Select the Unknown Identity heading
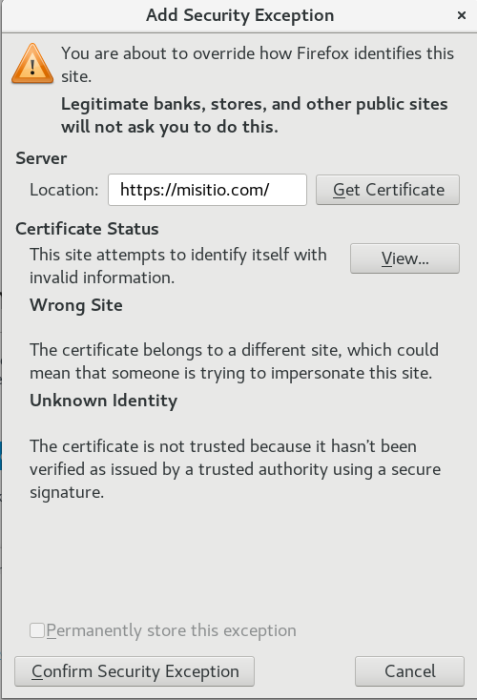 point(104,400)
